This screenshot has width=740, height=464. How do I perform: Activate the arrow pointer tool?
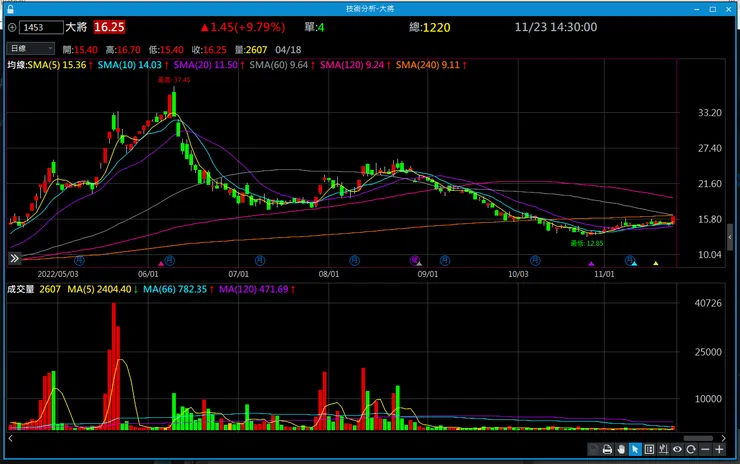click(635, 449)
